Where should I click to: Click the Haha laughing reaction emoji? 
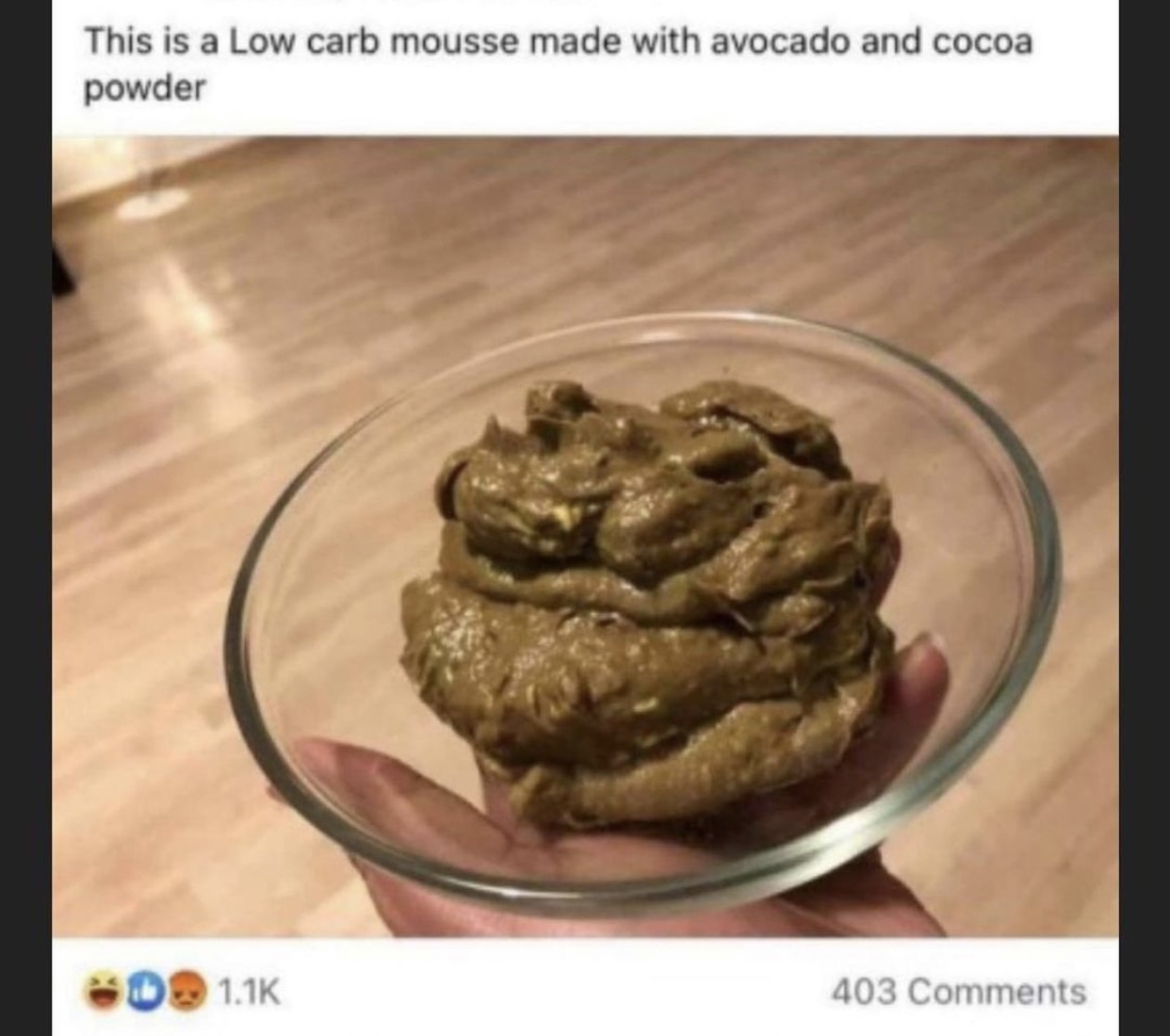pos(100,992)
